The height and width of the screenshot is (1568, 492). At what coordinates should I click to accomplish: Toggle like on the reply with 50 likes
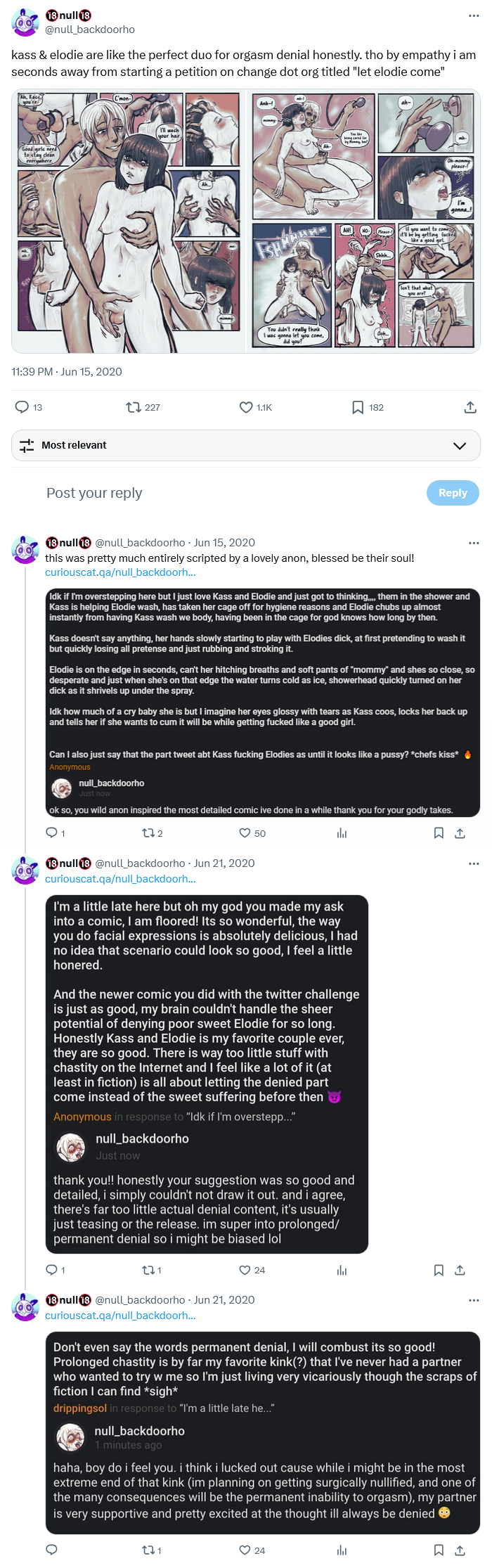point(245,833)
